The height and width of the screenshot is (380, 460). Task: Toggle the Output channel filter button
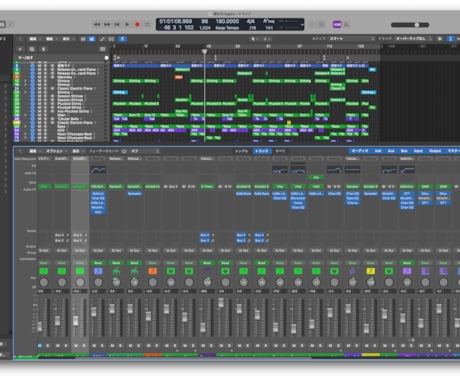pyautogui.click(x=435, y=151)
